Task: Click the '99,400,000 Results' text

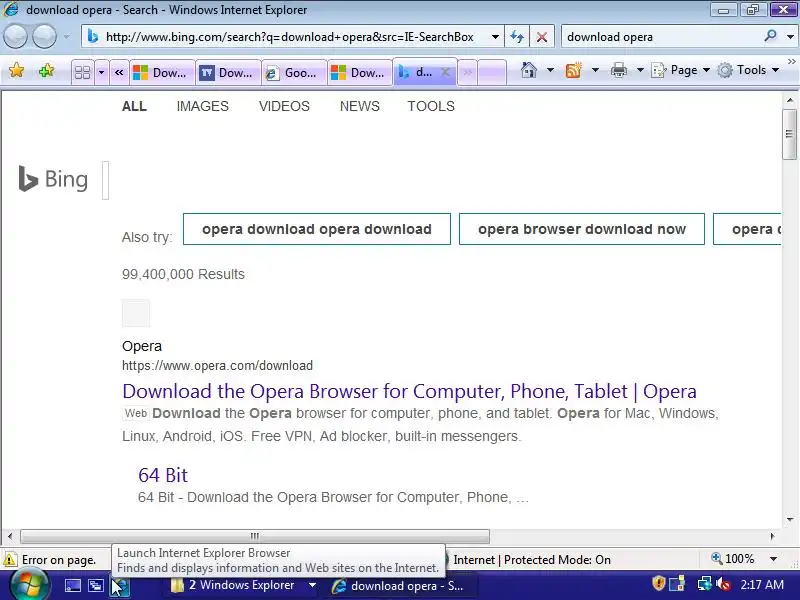Action: 183,274
